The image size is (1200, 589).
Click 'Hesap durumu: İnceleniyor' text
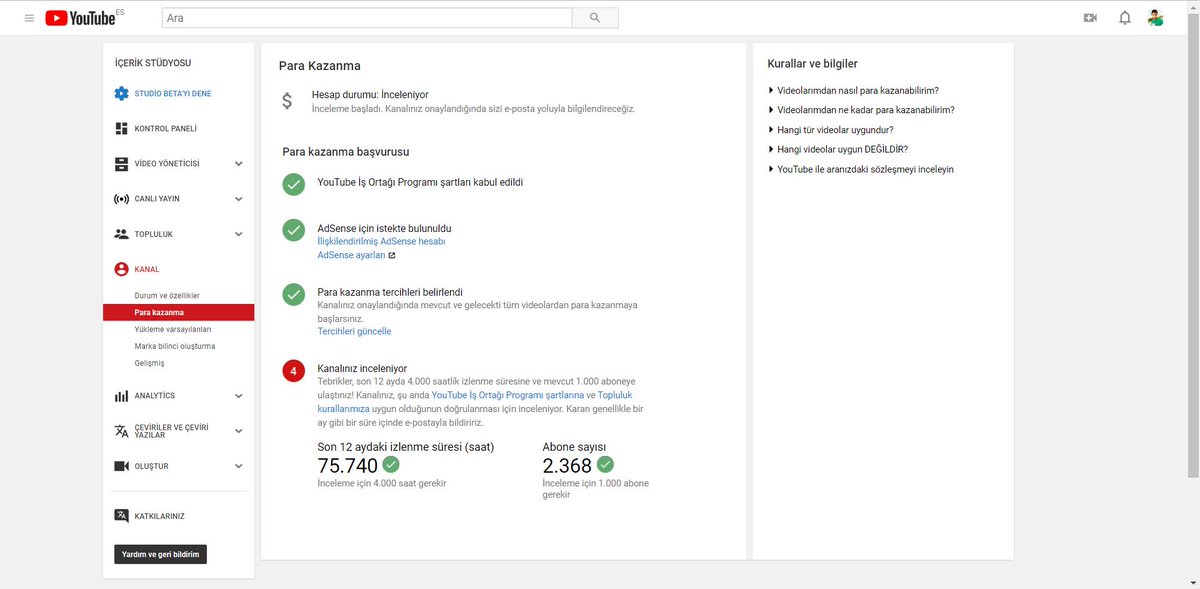370,94
